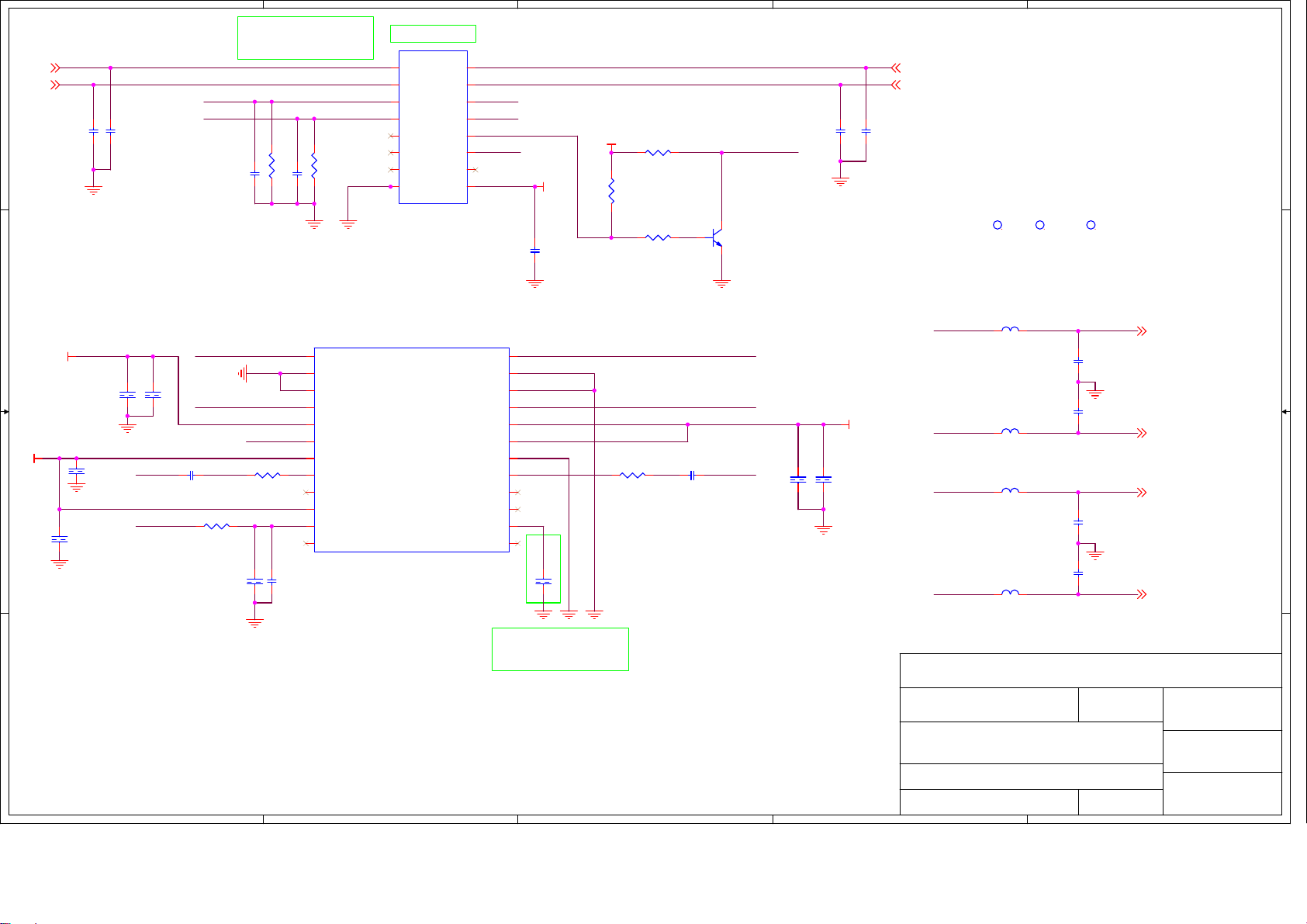
Task: Select the capacitor inside the small green box
Action: [544, 581]
